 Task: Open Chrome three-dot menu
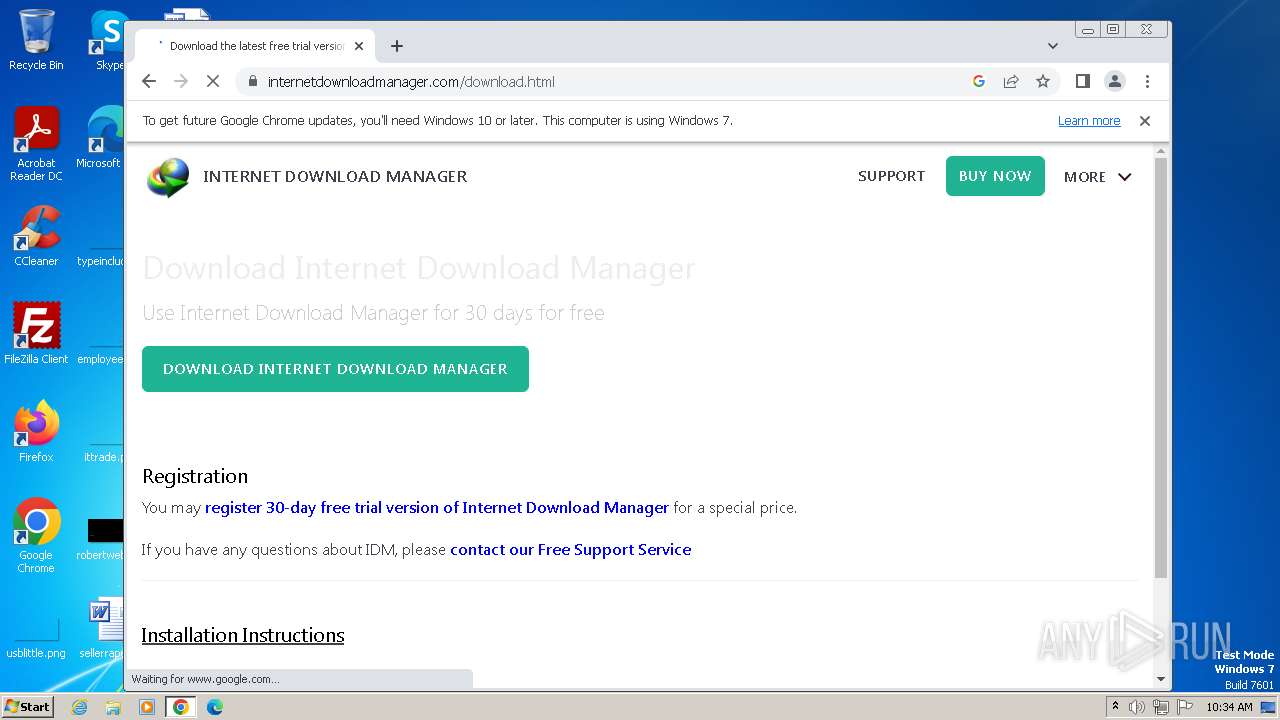pos(1147,82)
